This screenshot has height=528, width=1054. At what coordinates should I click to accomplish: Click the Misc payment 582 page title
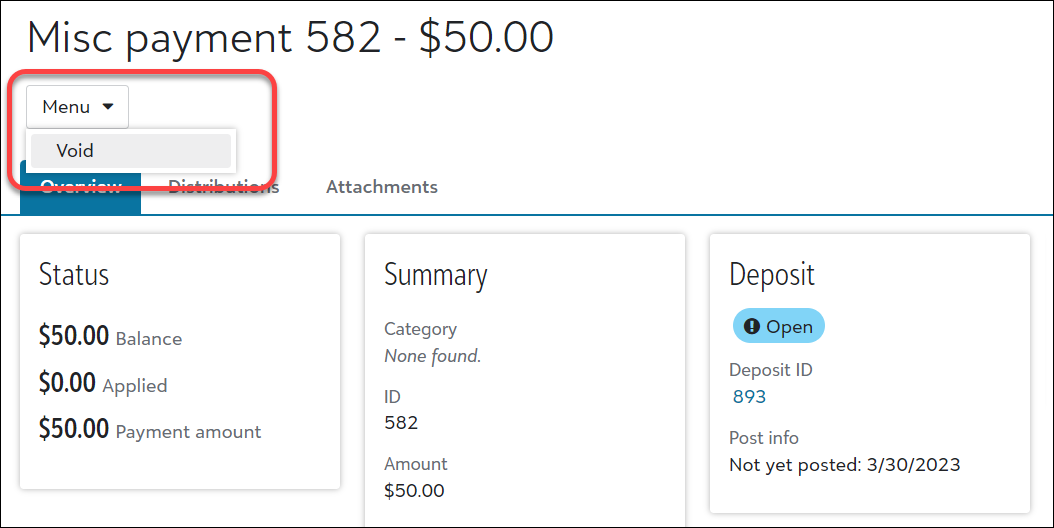click(x=290, y=37)
